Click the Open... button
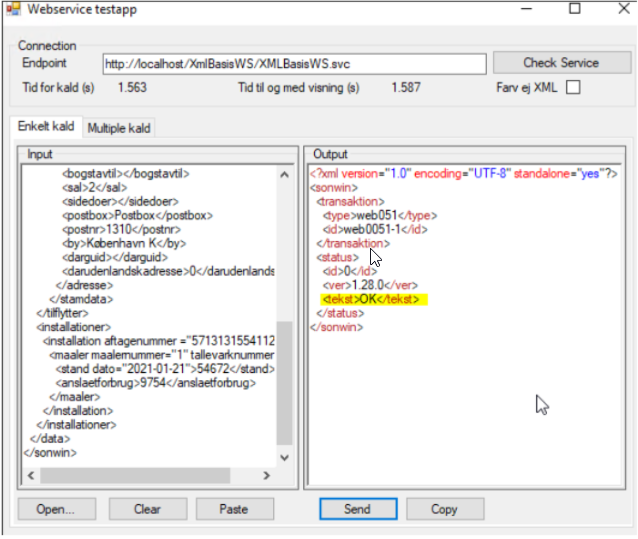 coord(57,509)
